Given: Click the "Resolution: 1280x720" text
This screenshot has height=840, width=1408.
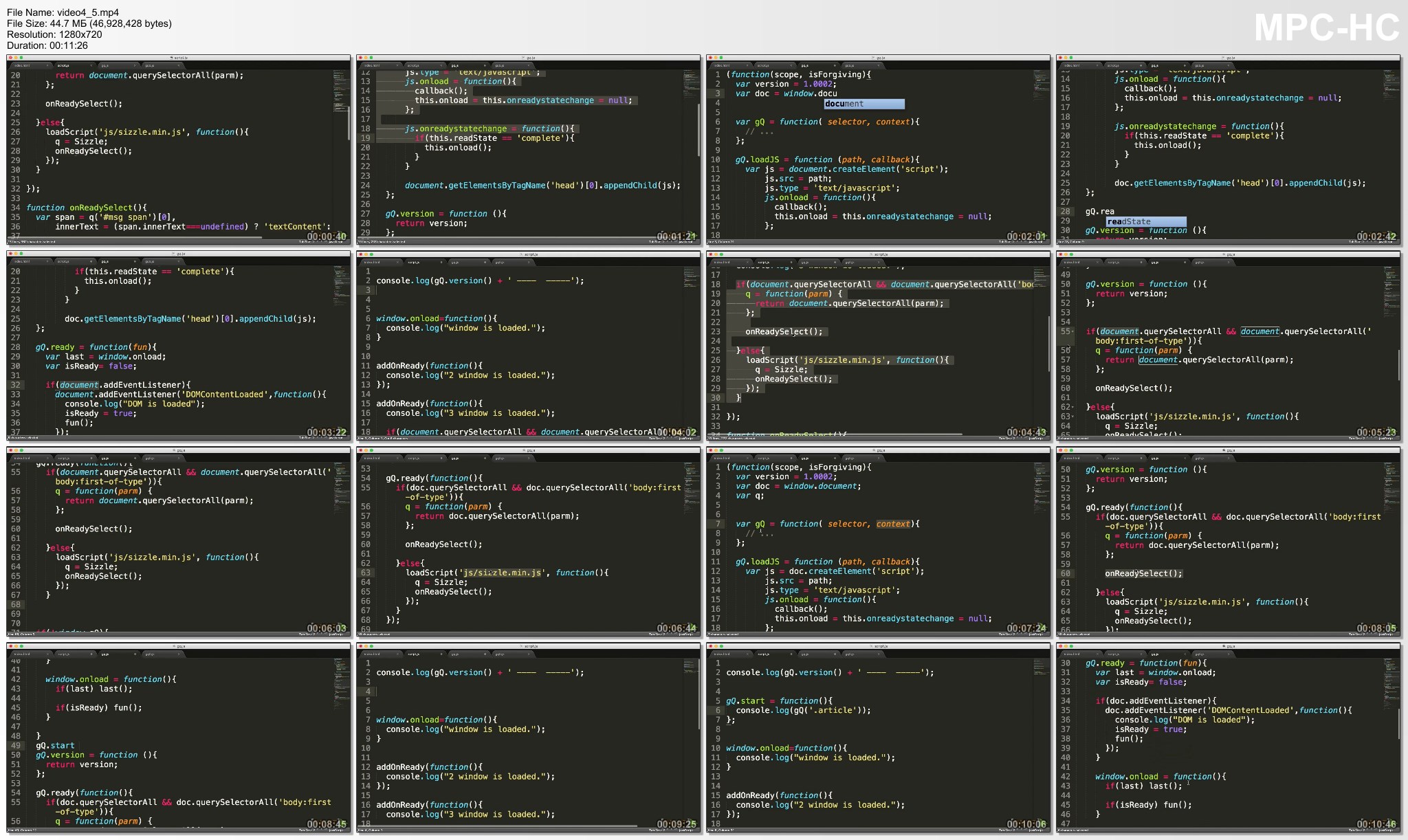Looking at the screenshot, I should pyautogui.click(x=54, y=34).
